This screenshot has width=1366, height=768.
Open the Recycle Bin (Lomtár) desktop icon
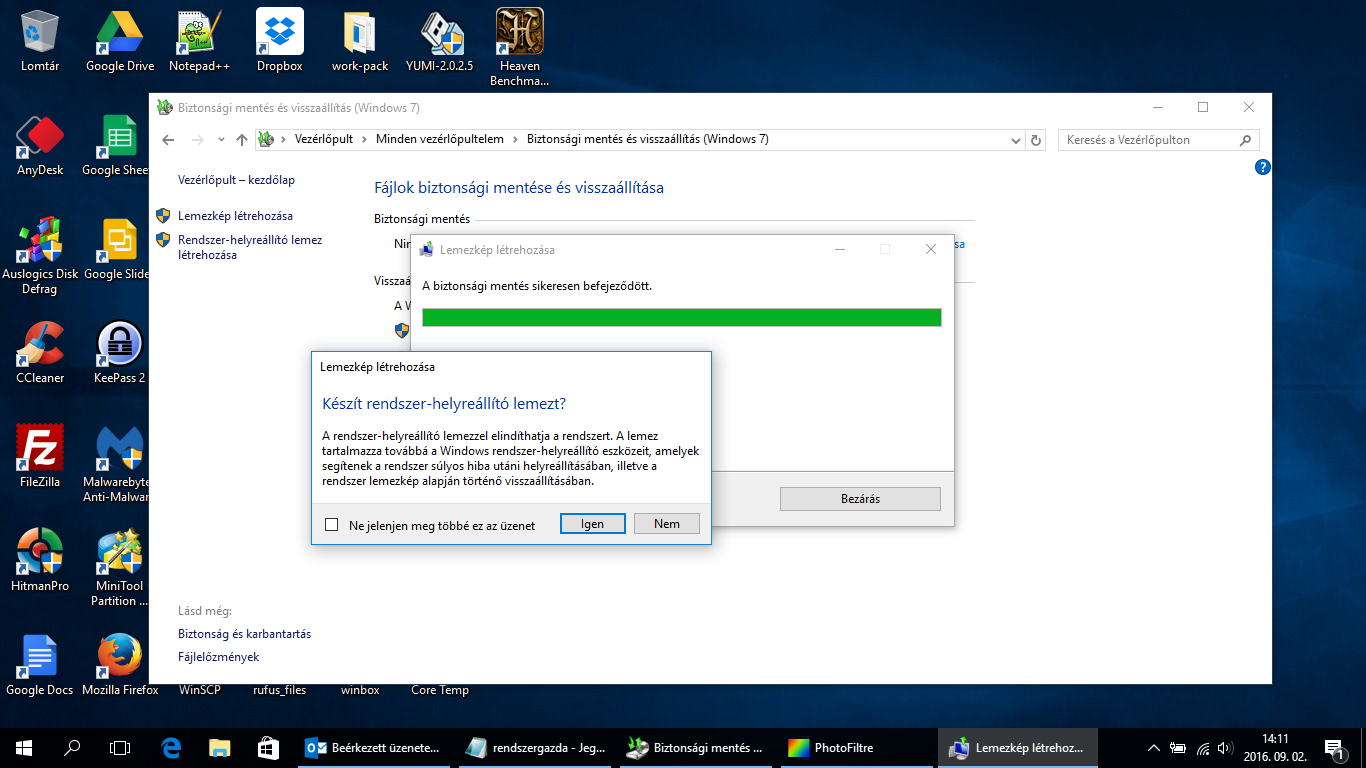(x=40, y=40)
